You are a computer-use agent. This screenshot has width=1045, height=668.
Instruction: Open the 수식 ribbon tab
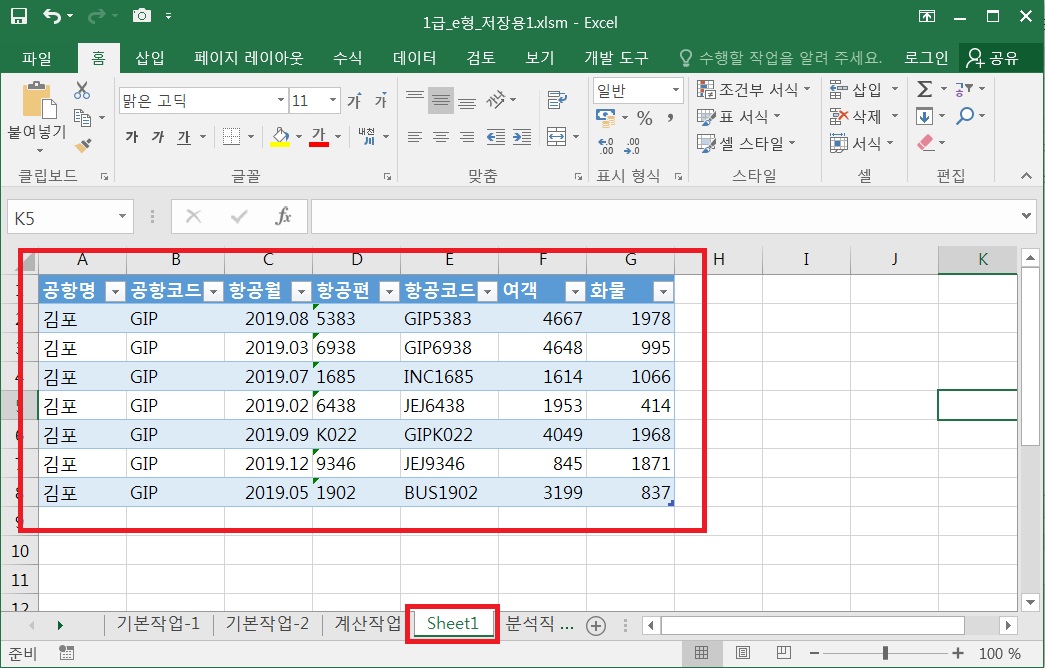tap(347, 58)
